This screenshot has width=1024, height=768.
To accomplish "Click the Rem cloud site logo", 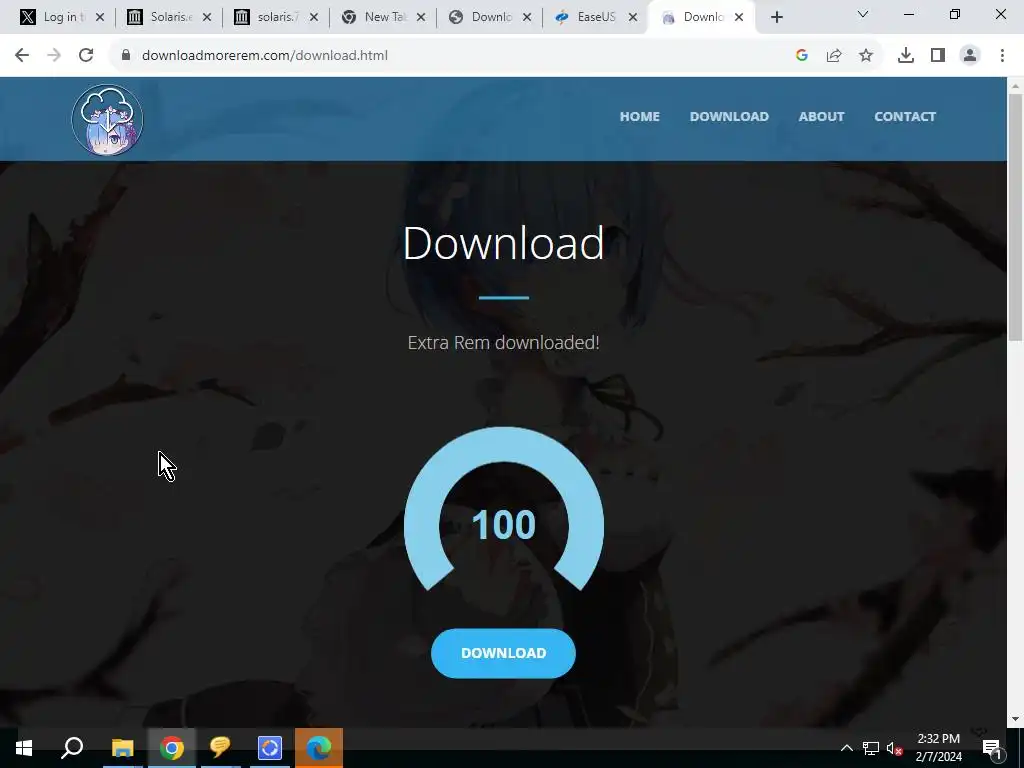I will (x=107, y=120).
